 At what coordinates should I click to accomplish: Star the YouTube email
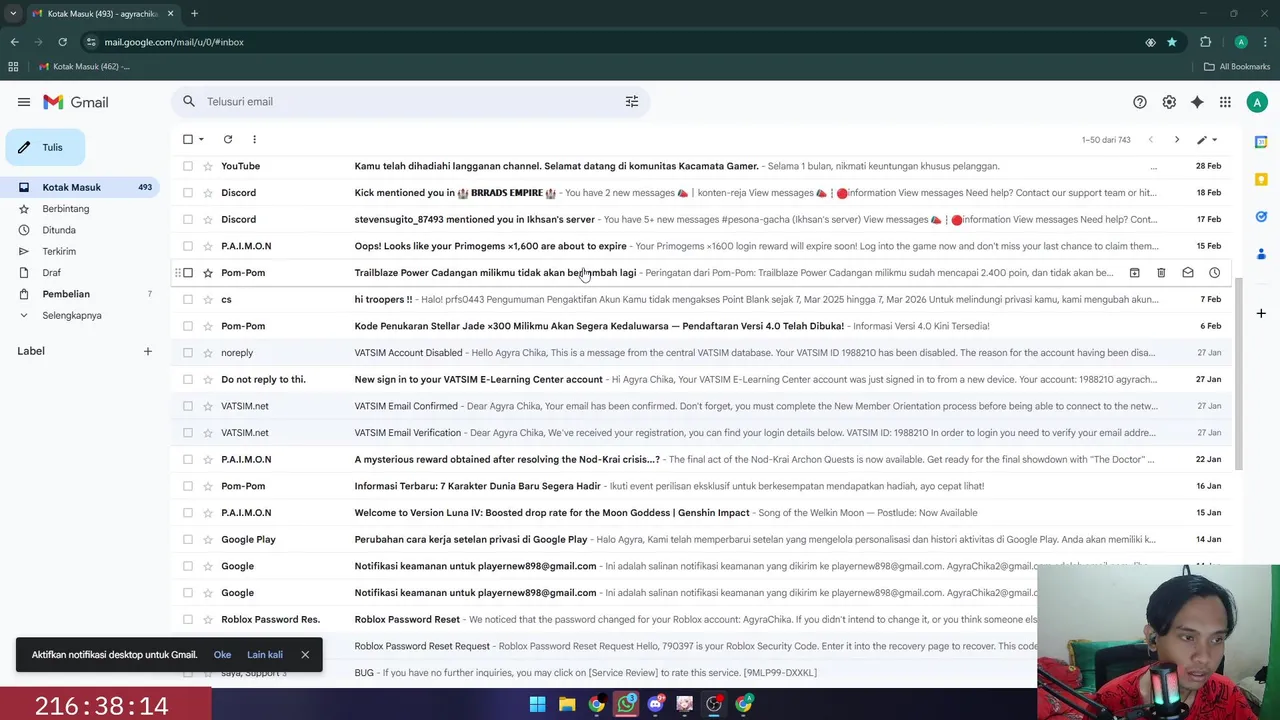[x=208, y=166]
